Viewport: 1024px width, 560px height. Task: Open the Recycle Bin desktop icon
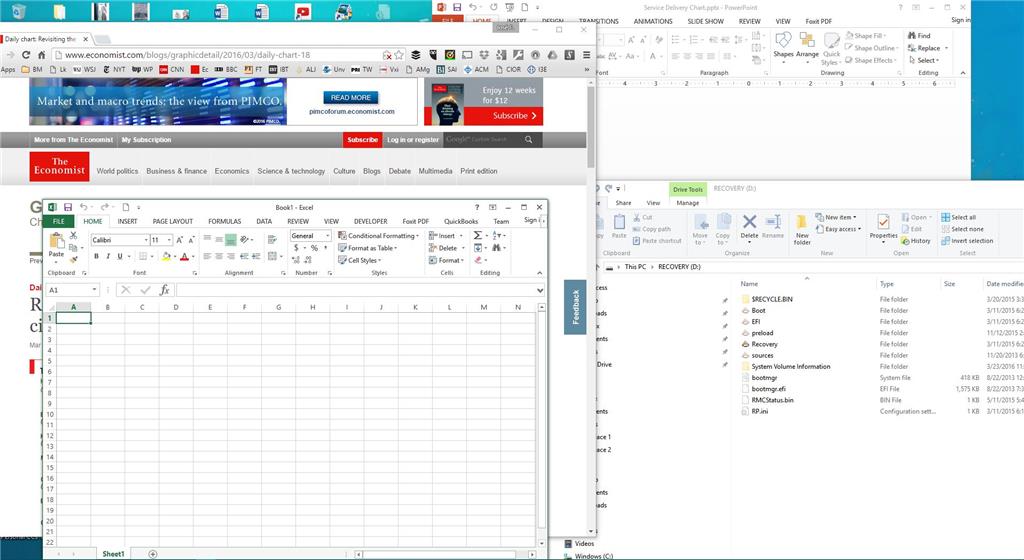pyautogui.click(x=19, y=11)
